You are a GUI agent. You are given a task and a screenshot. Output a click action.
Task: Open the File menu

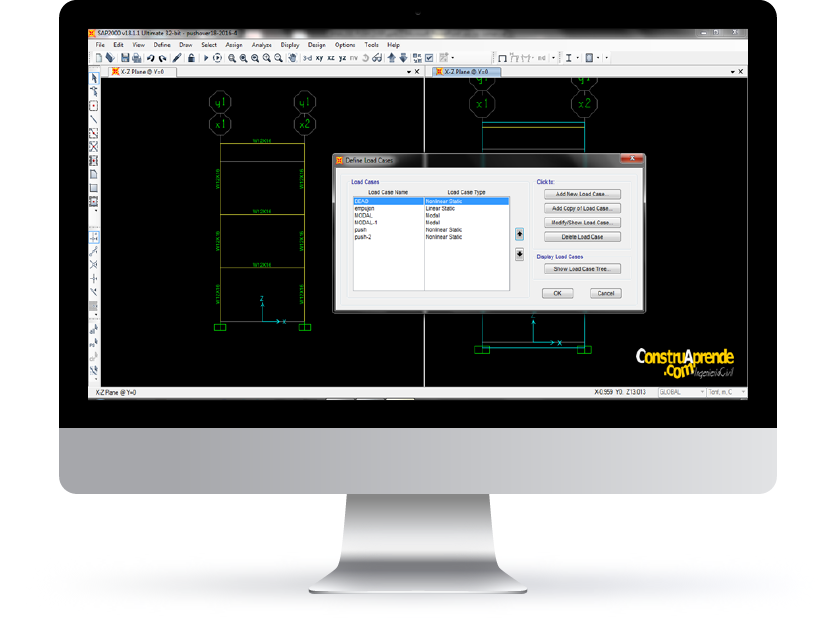[x=100, y=45]
